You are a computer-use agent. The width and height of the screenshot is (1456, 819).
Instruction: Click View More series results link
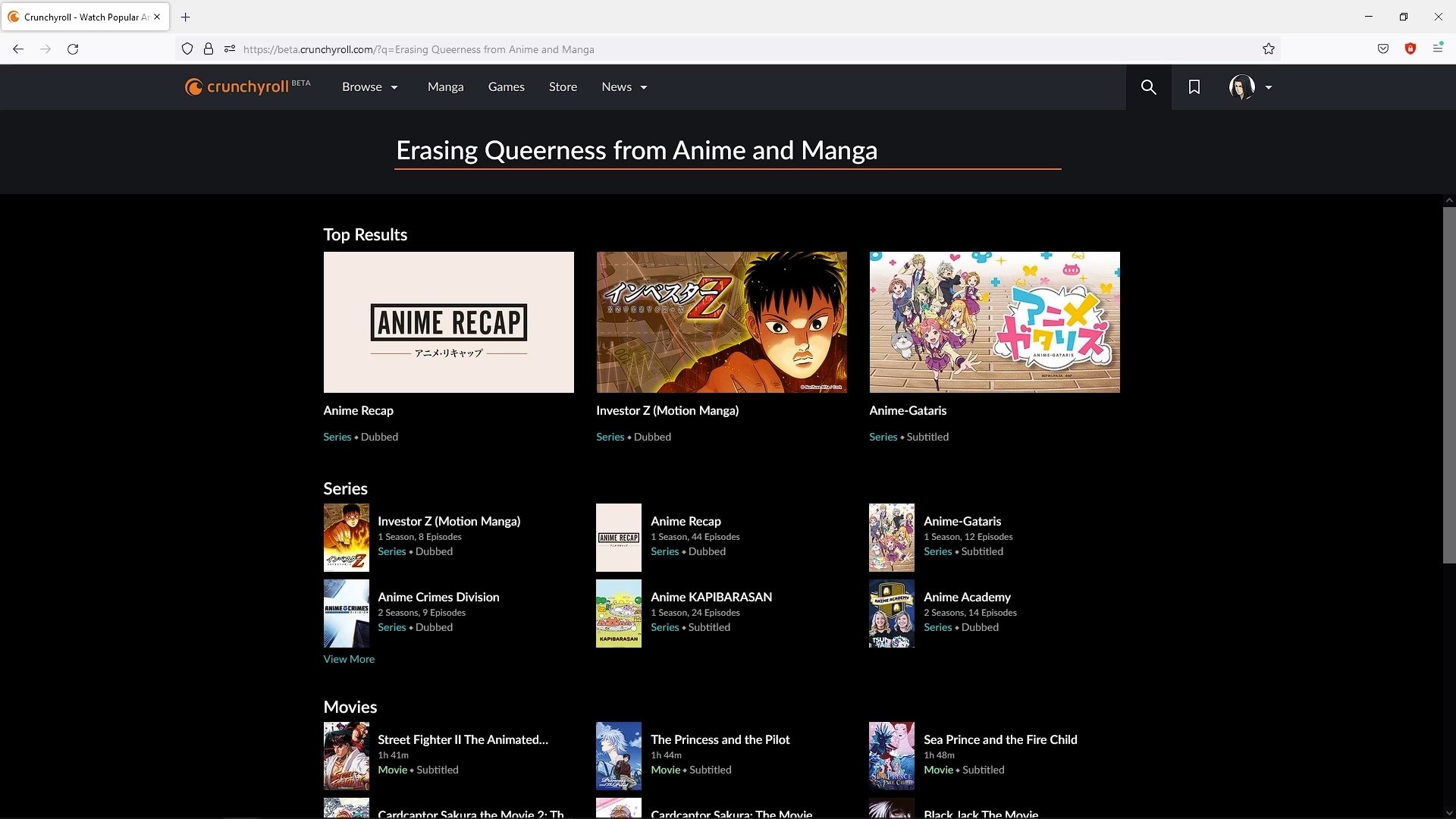pyautogui.click(x=349, y=659)
